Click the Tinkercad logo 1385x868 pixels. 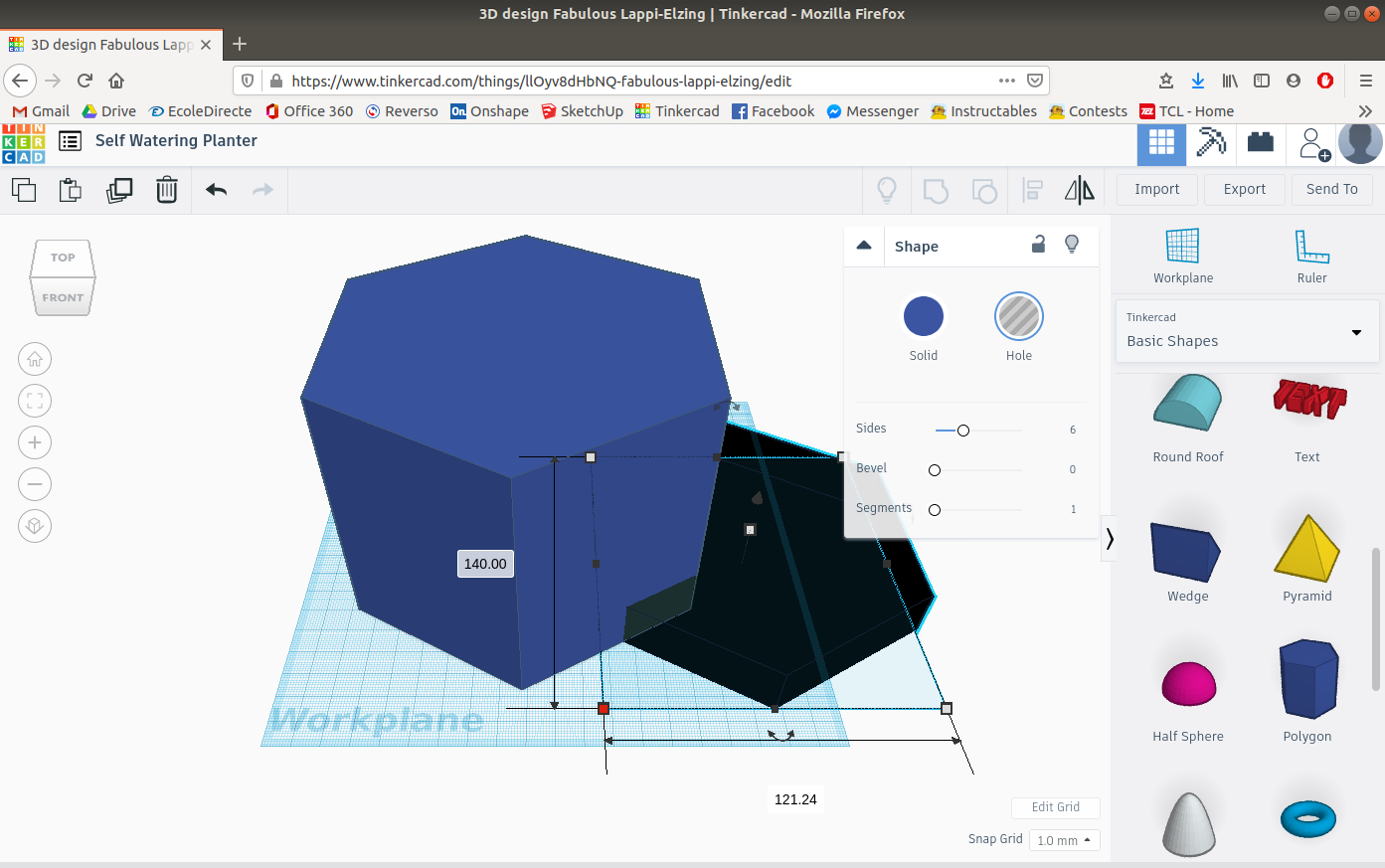pyautogui.click(x=23, y=143)
